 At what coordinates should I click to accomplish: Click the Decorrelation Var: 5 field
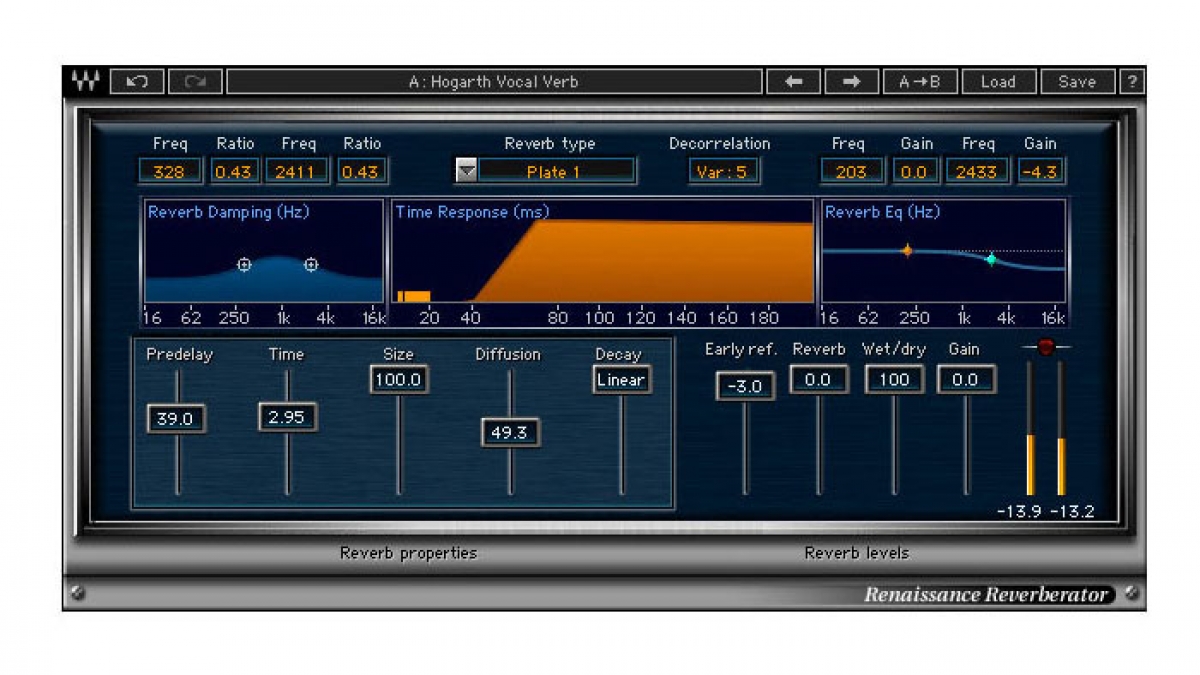722,171
